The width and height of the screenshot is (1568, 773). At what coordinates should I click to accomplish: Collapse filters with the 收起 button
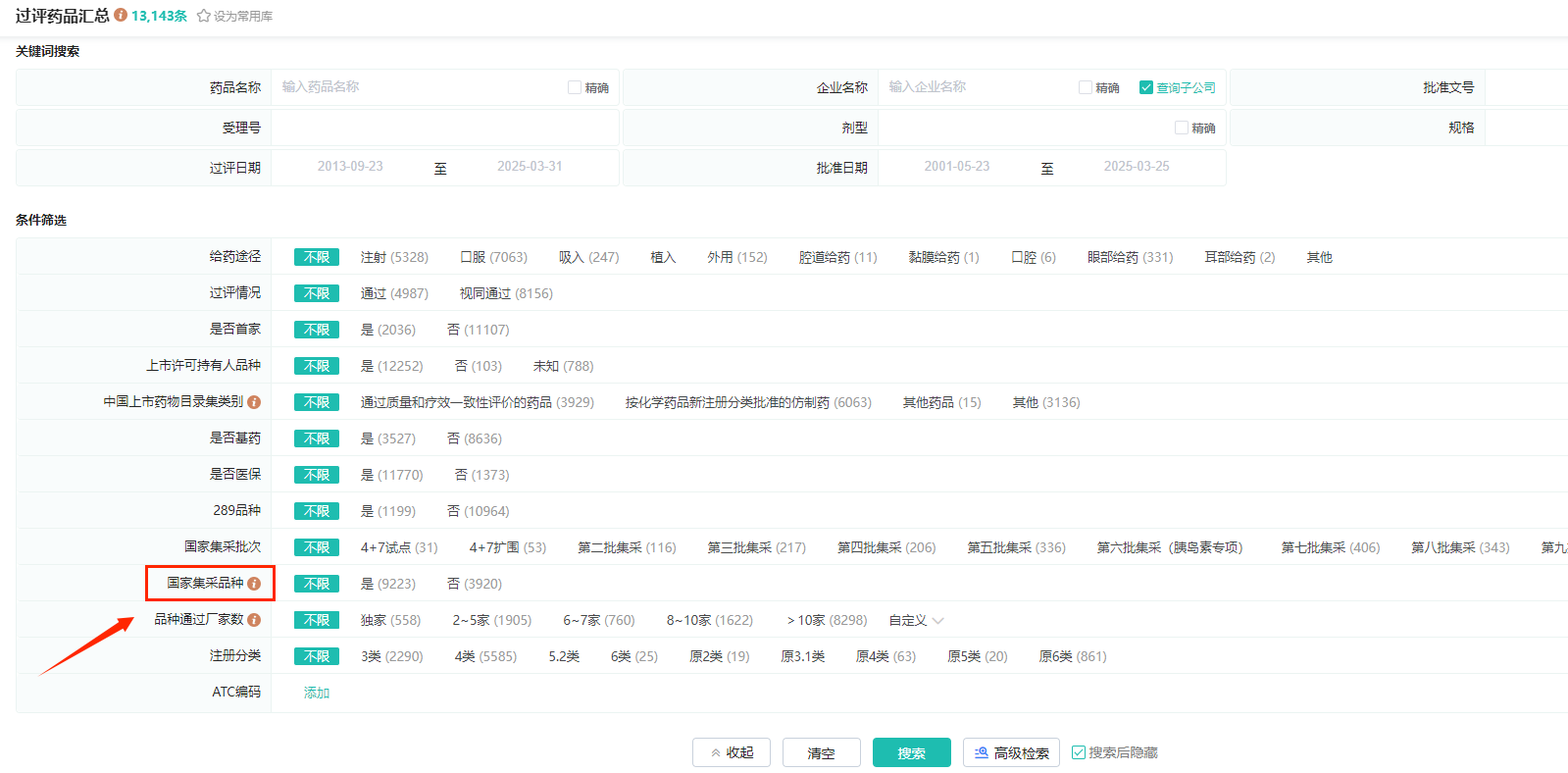click(732, 752)
